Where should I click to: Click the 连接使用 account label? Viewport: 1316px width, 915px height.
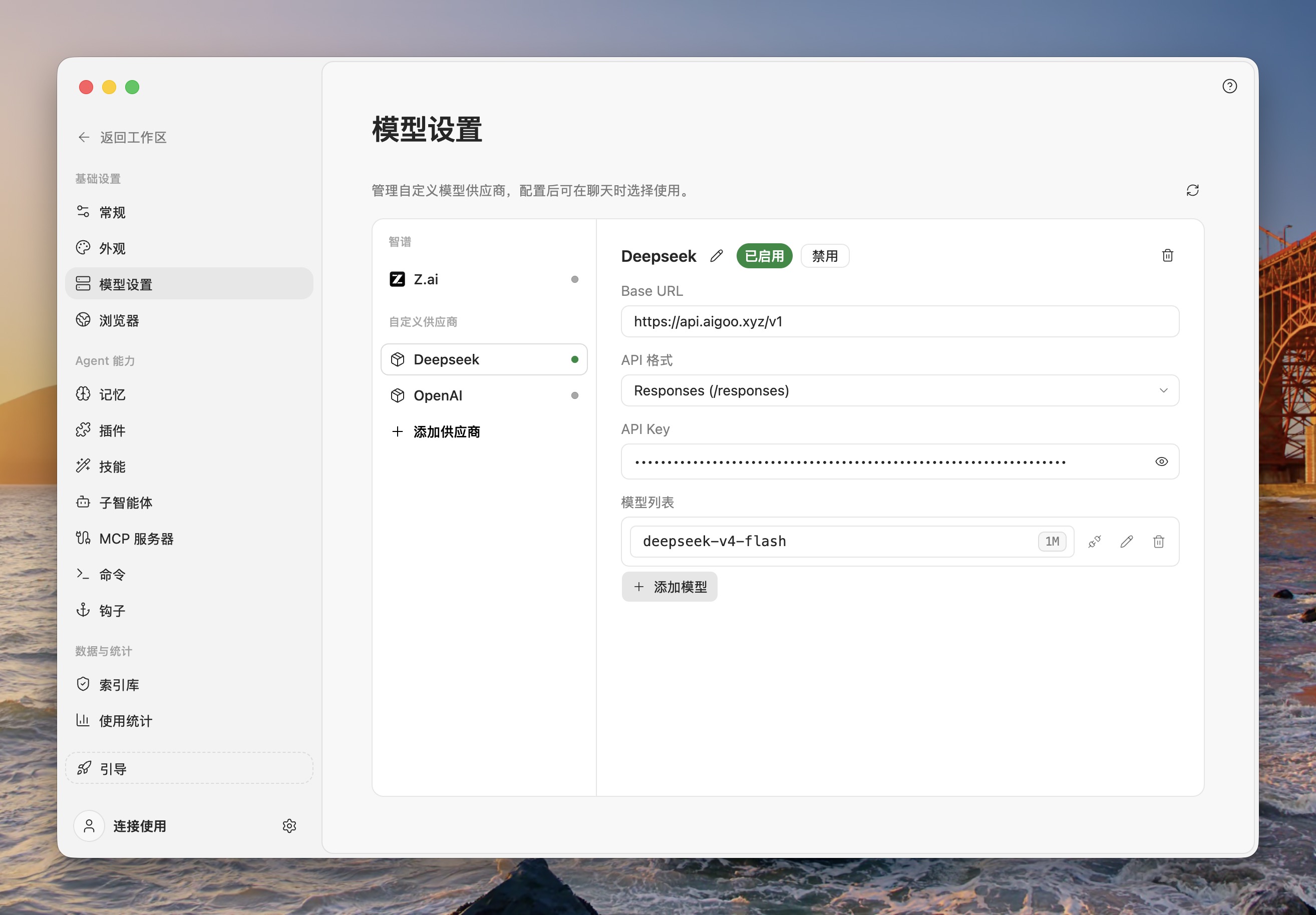coord(140,825)
